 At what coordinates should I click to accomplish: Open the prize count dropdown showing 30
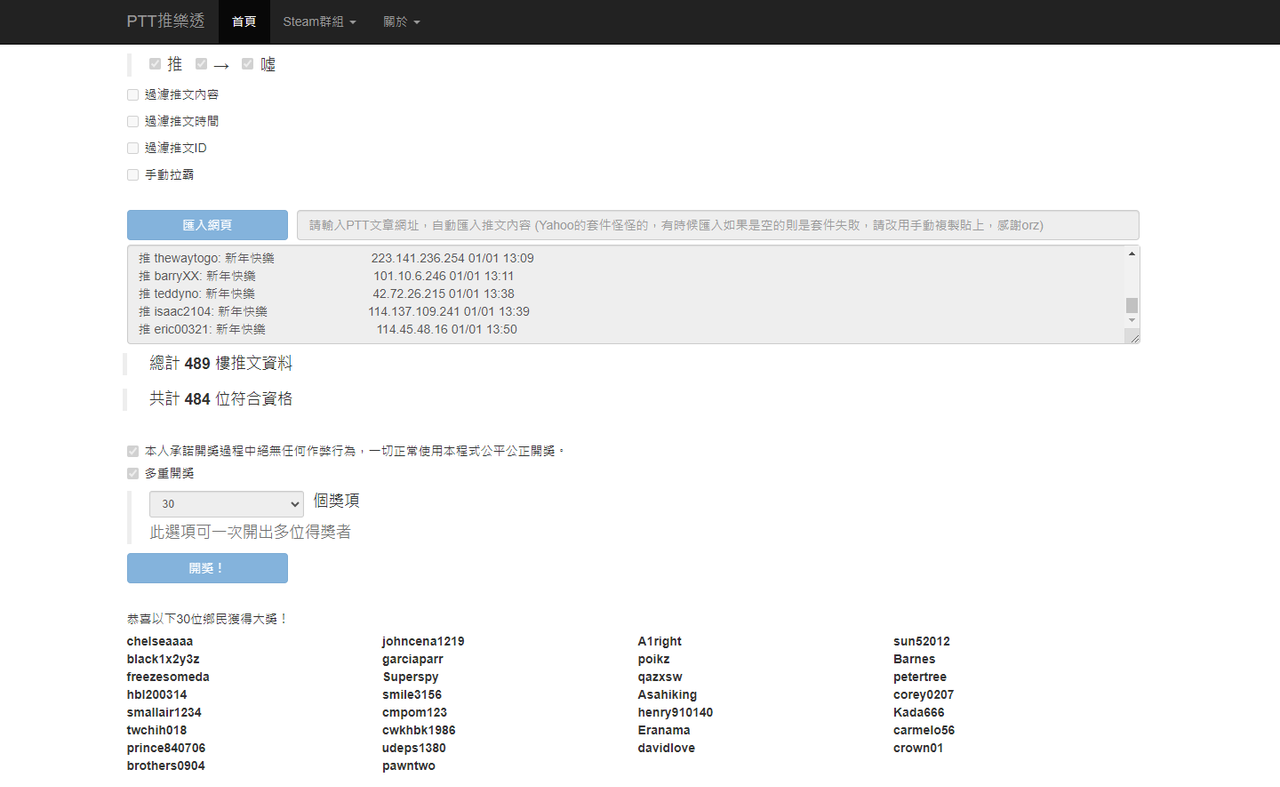[226, 504]
